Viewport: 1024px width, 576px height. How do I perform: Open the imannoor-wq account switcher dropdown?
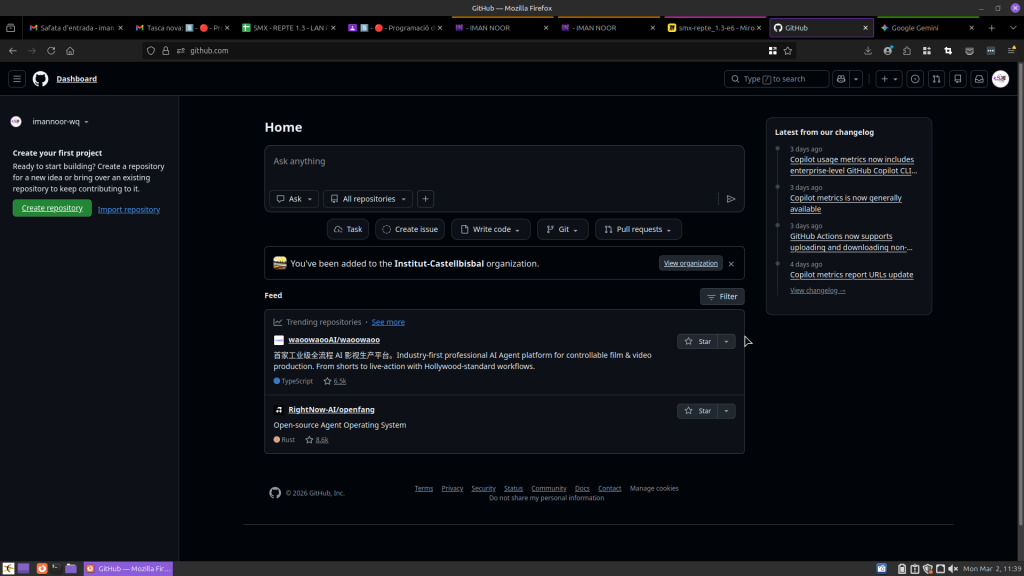pos(60,122)
